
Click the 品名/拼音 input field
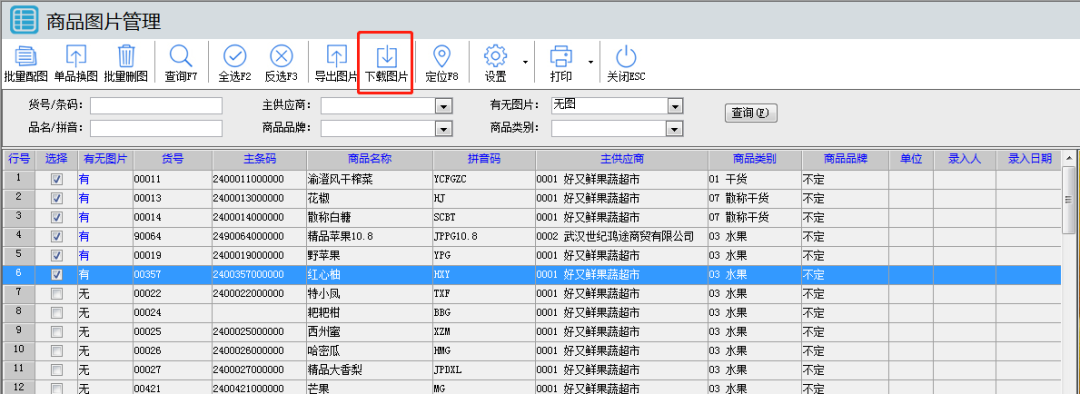click(156, 128)
